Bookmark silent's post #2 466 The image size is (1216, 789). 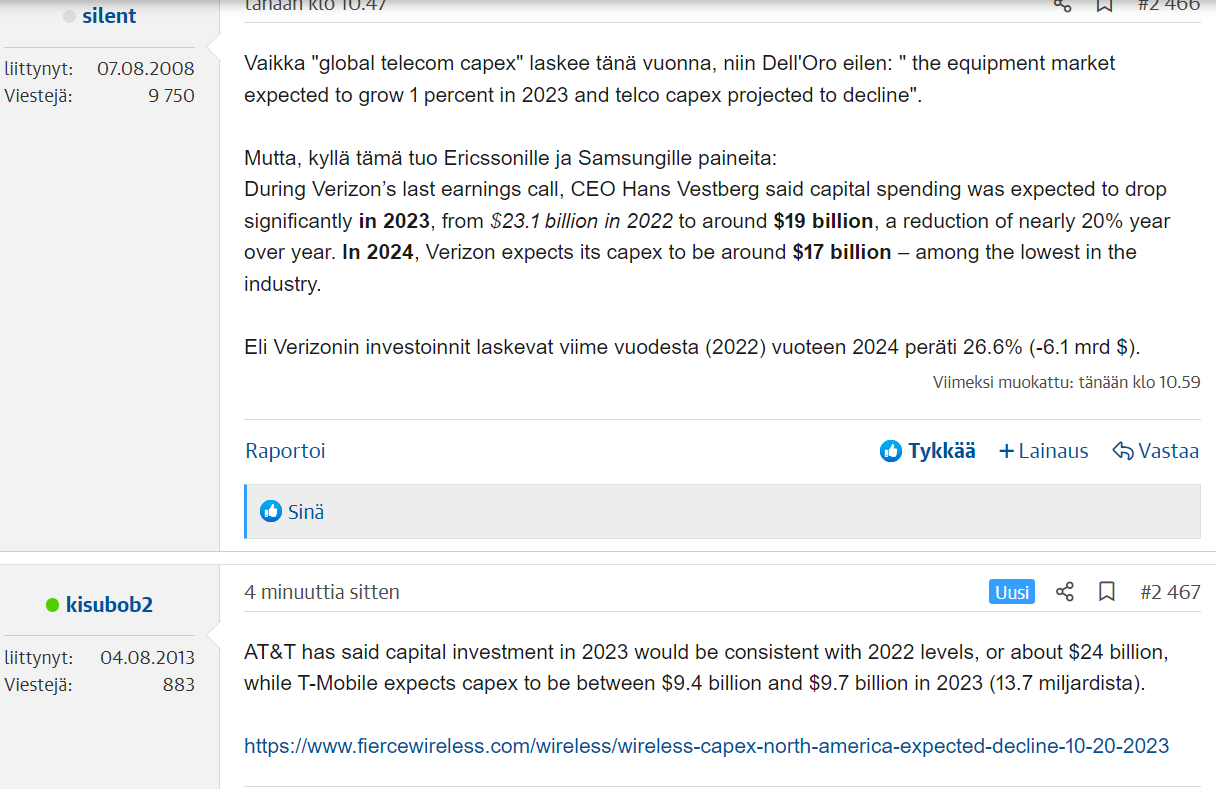(1105, 5)
